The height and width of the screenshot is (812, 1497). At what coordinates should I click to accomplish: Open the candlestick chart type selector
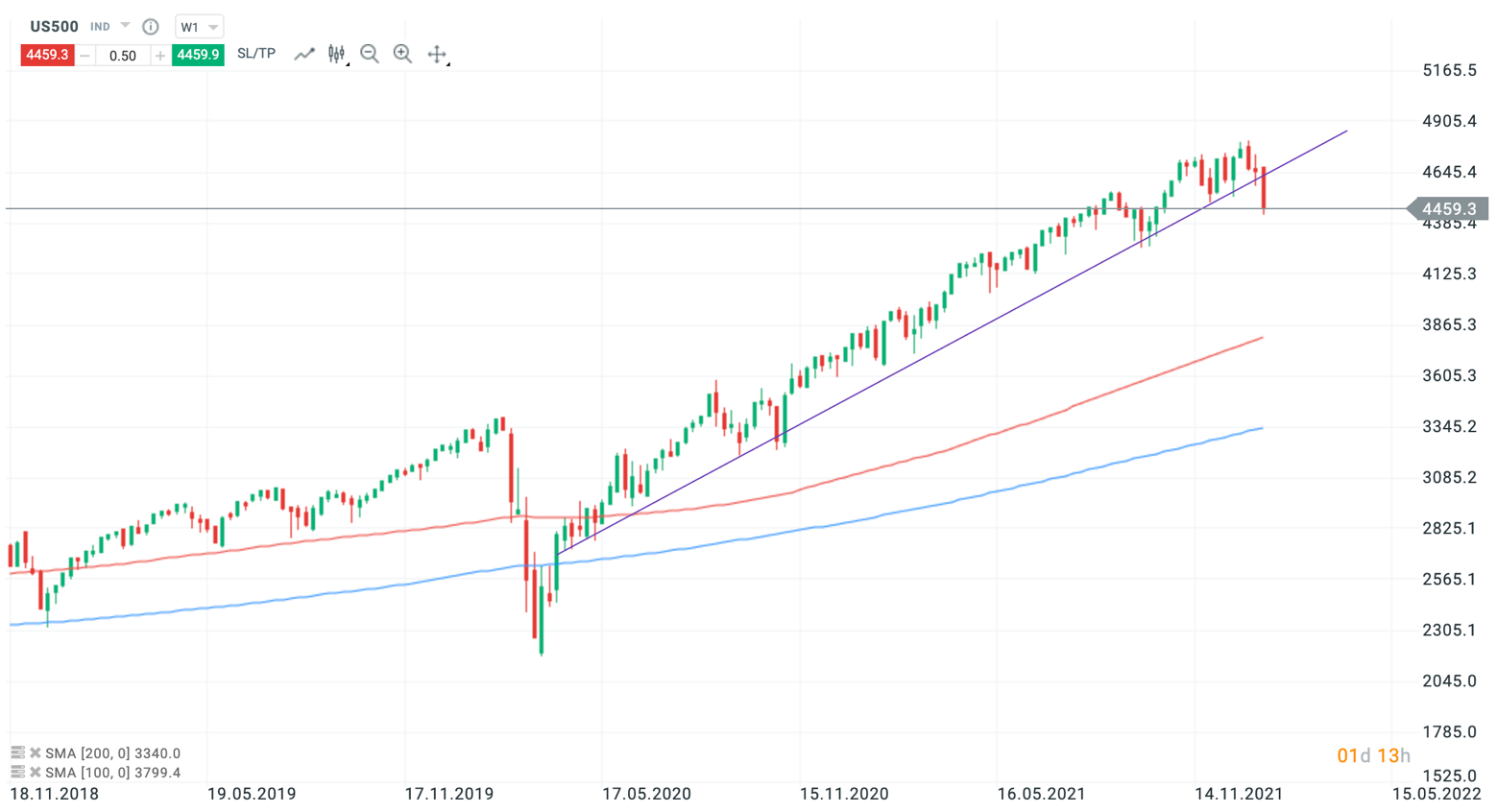[x=336, y=55]
